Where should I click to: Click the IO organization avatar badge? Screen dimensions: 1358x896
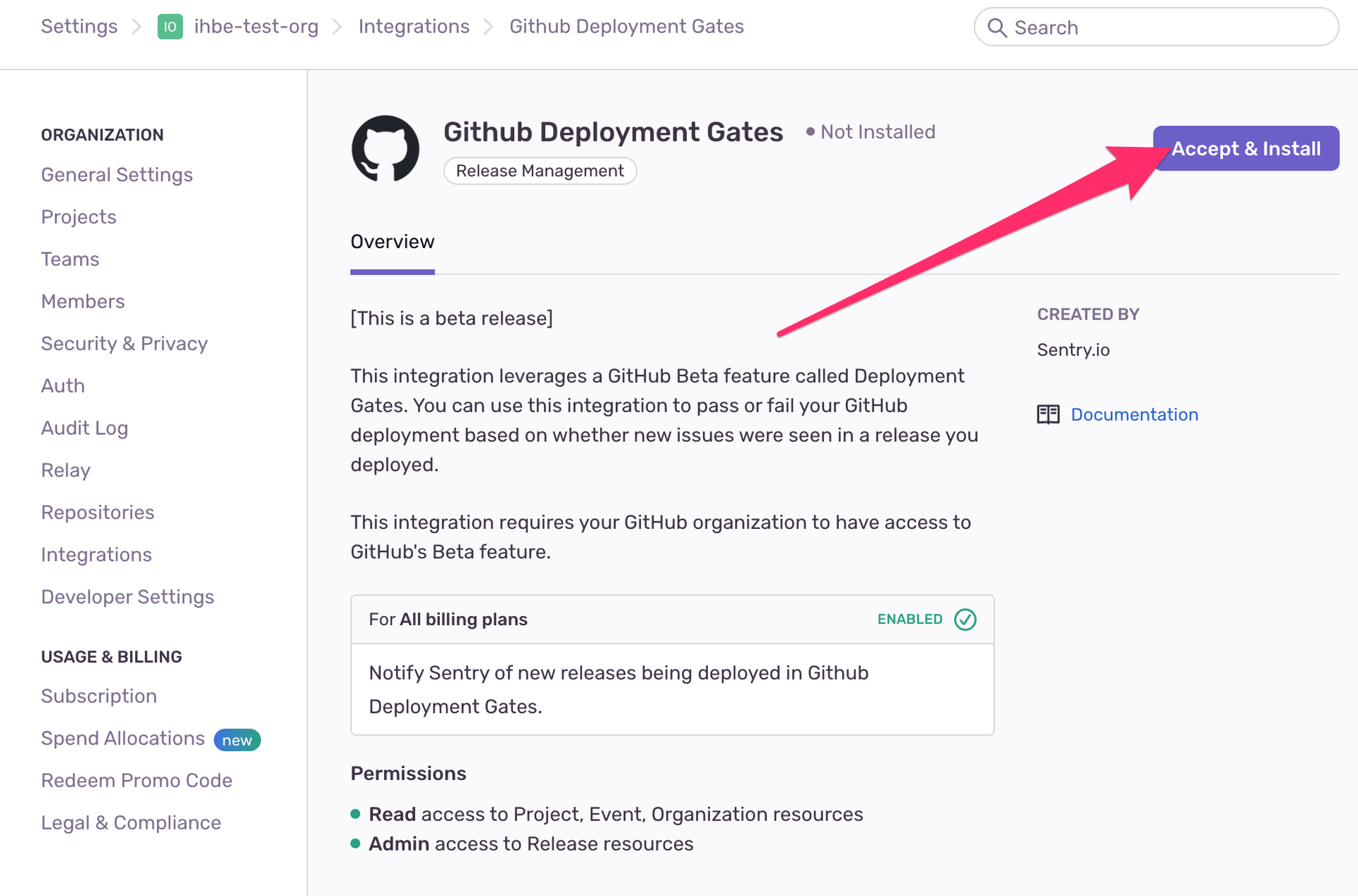tap(170, 28)
